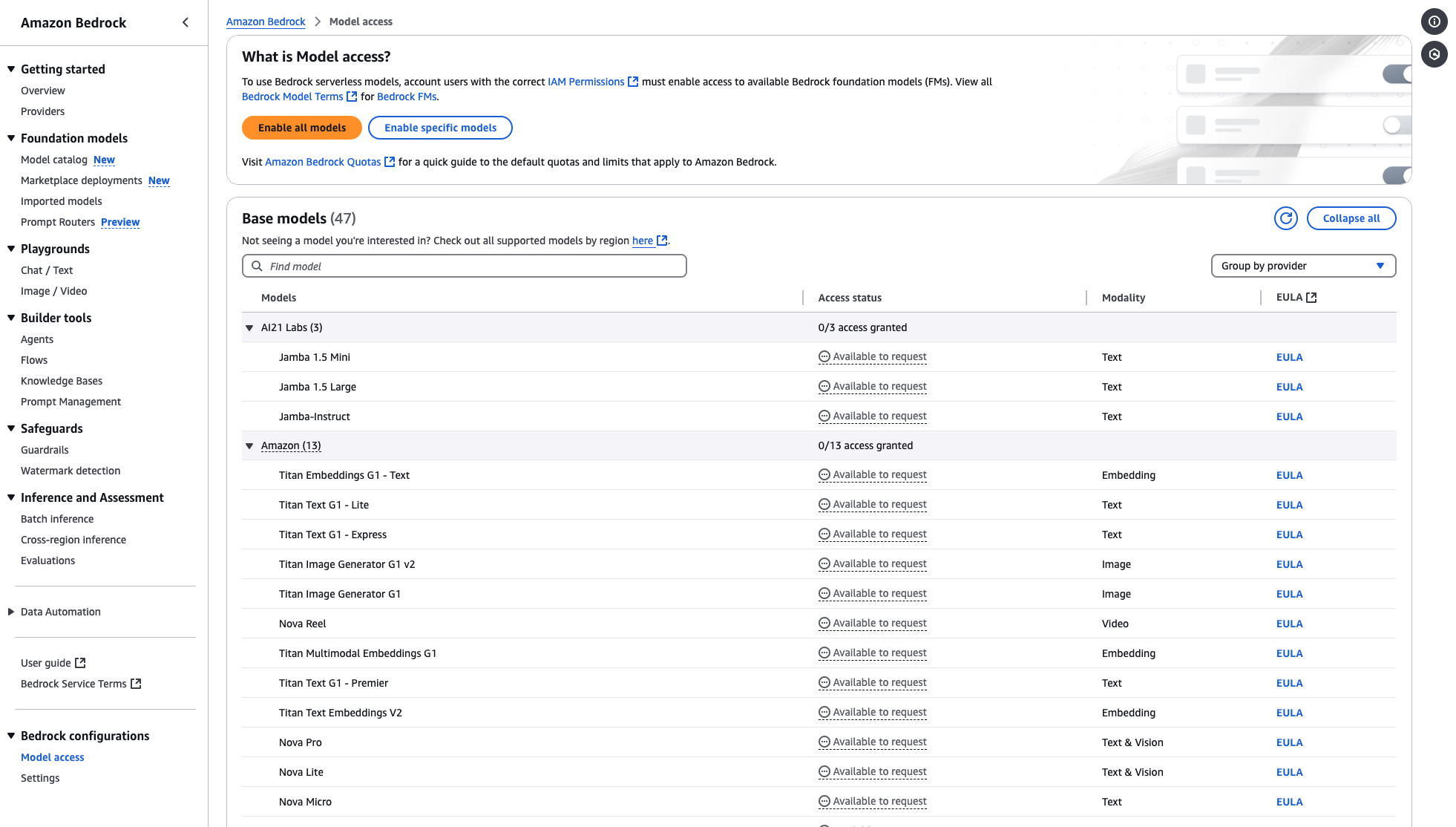Collapse Inference and Assessment section
Image resolution: width=1456 pixels, height=827 pixels.
(x=11, y=497)
